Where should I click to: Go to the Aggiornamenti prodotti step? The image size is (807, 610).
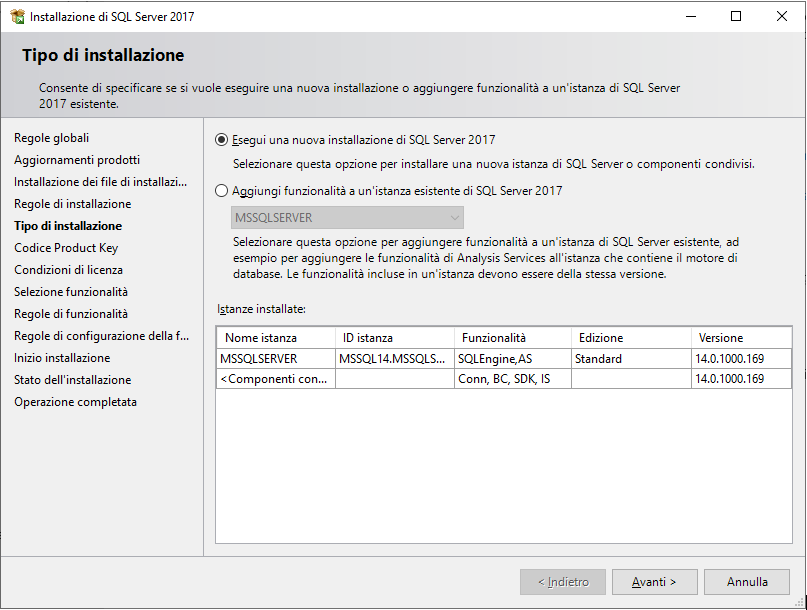(x=77, y=160)
